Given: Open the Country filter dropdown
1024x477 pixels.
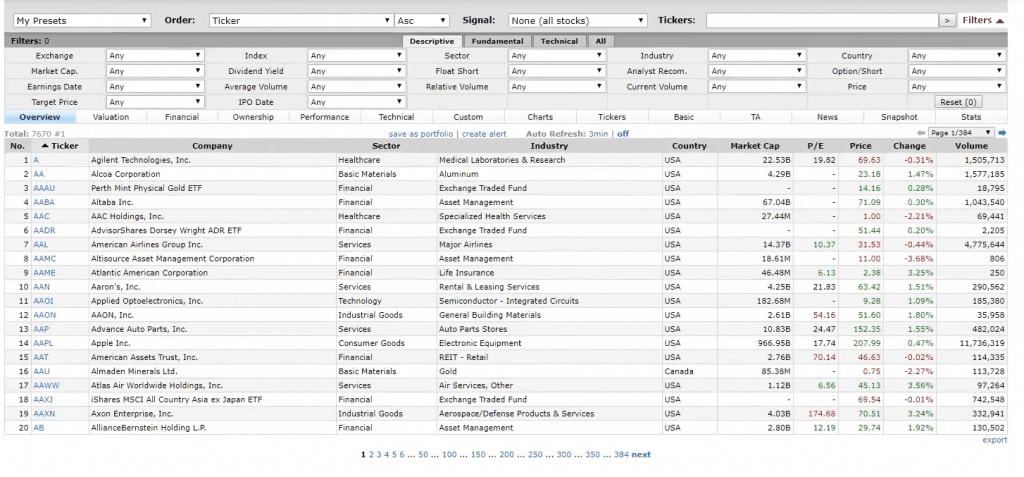Looking at the screenshot, I should (x=957, y=56).
